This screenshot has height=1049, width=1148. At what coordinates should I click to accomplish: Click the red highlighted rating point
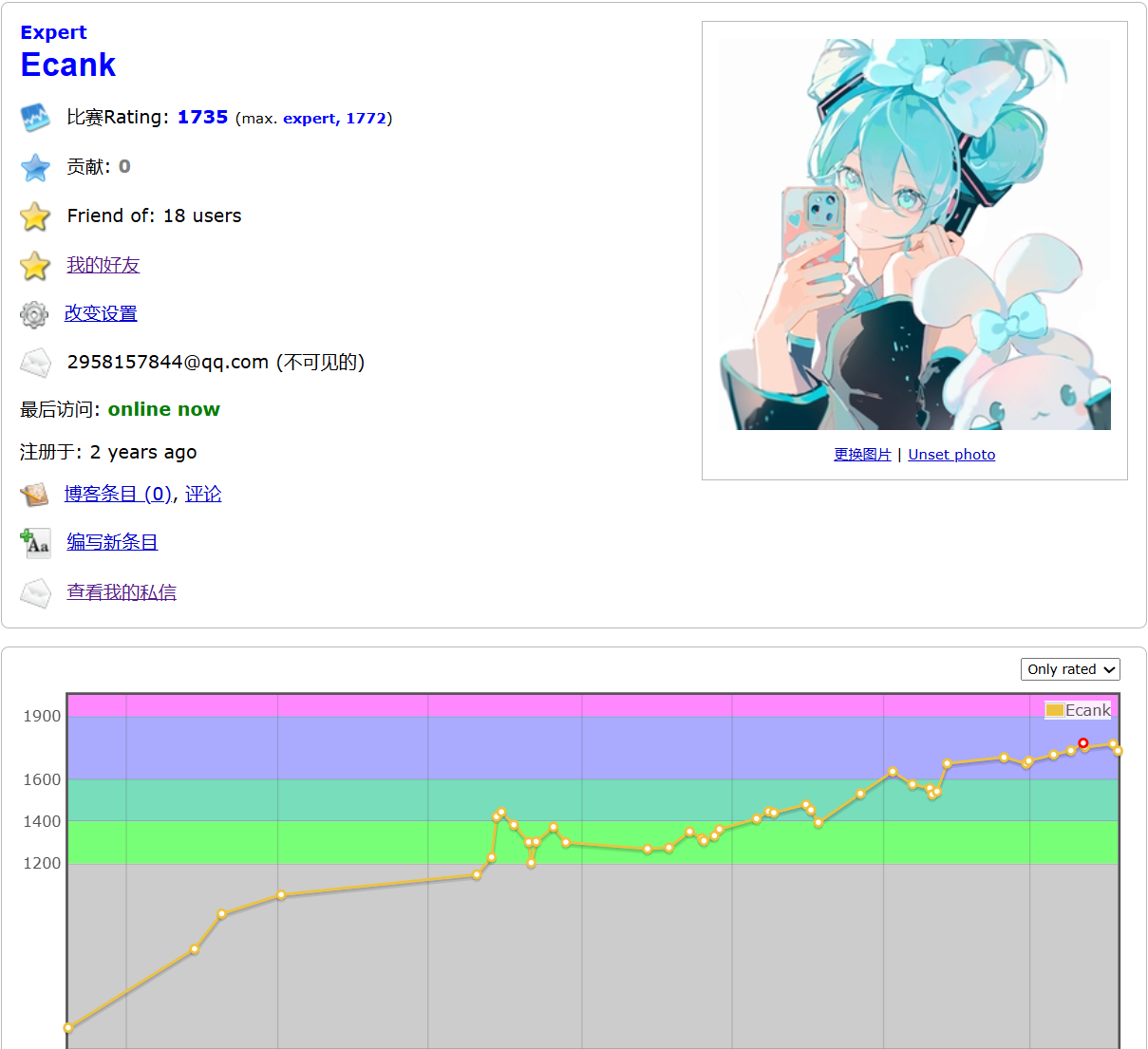pyautogui.click(x=1083, y=743)
